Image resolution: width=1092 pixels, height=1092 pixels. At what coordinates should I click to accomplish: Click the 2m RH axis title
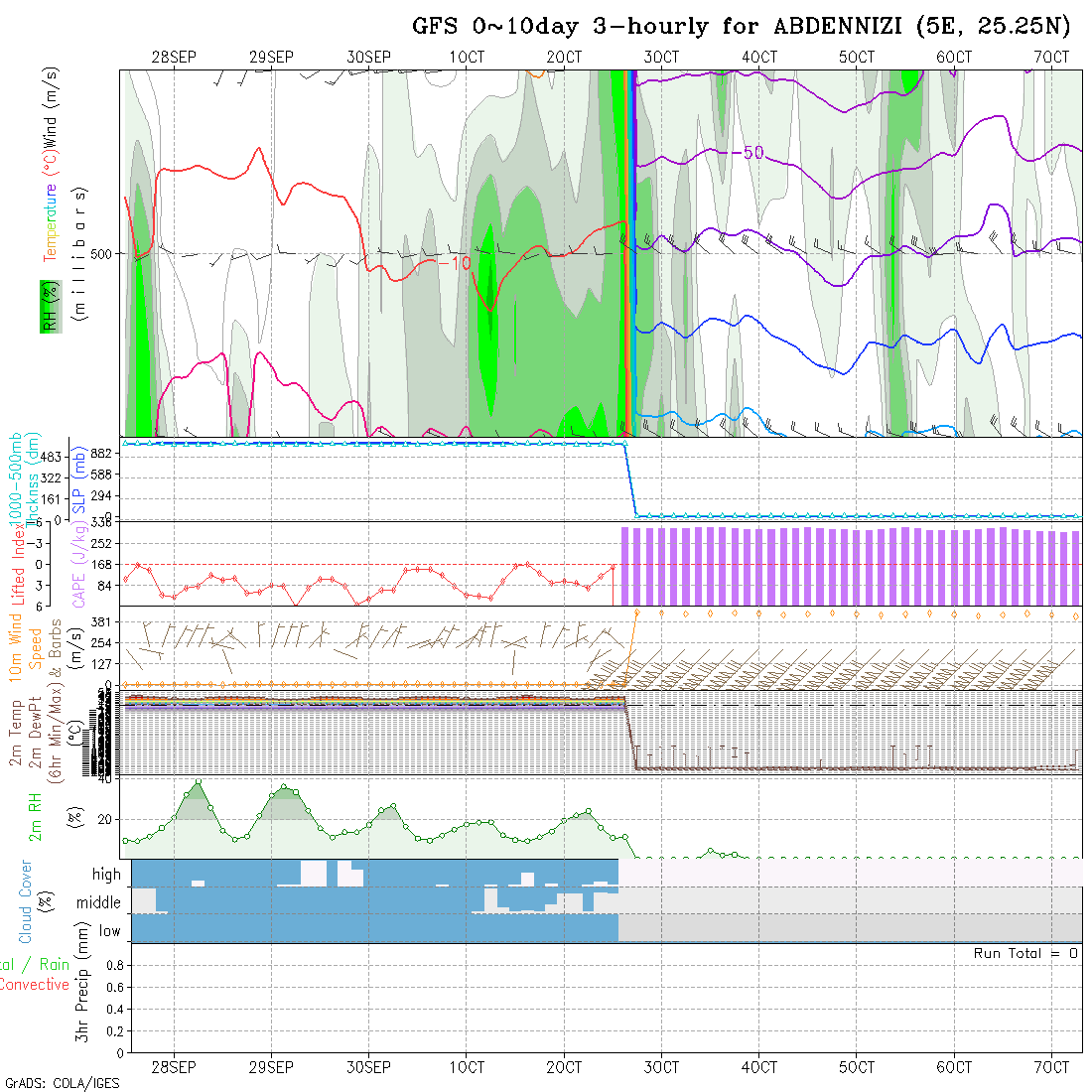[x=36, y=818]
